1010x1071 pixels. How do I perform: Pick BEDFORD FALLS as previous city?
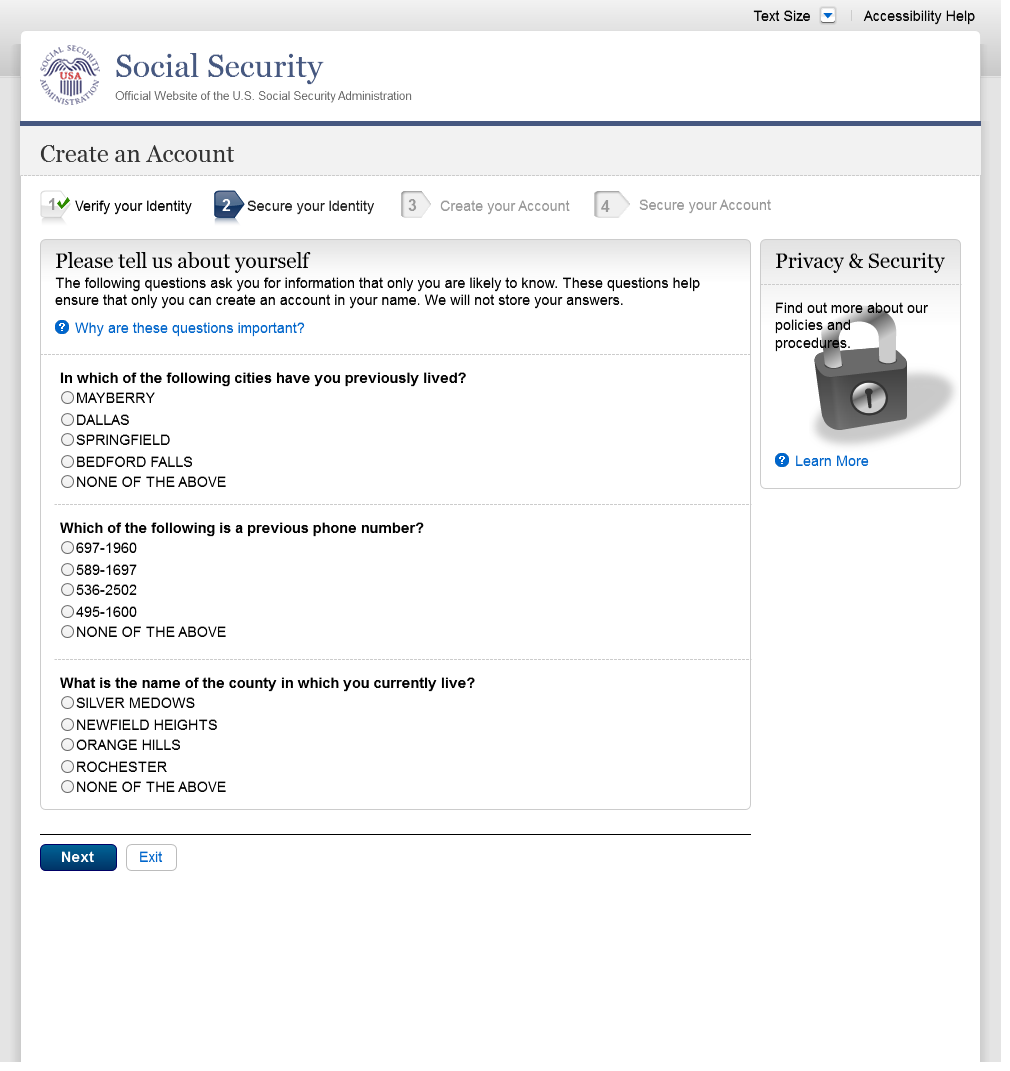[68, 462]
